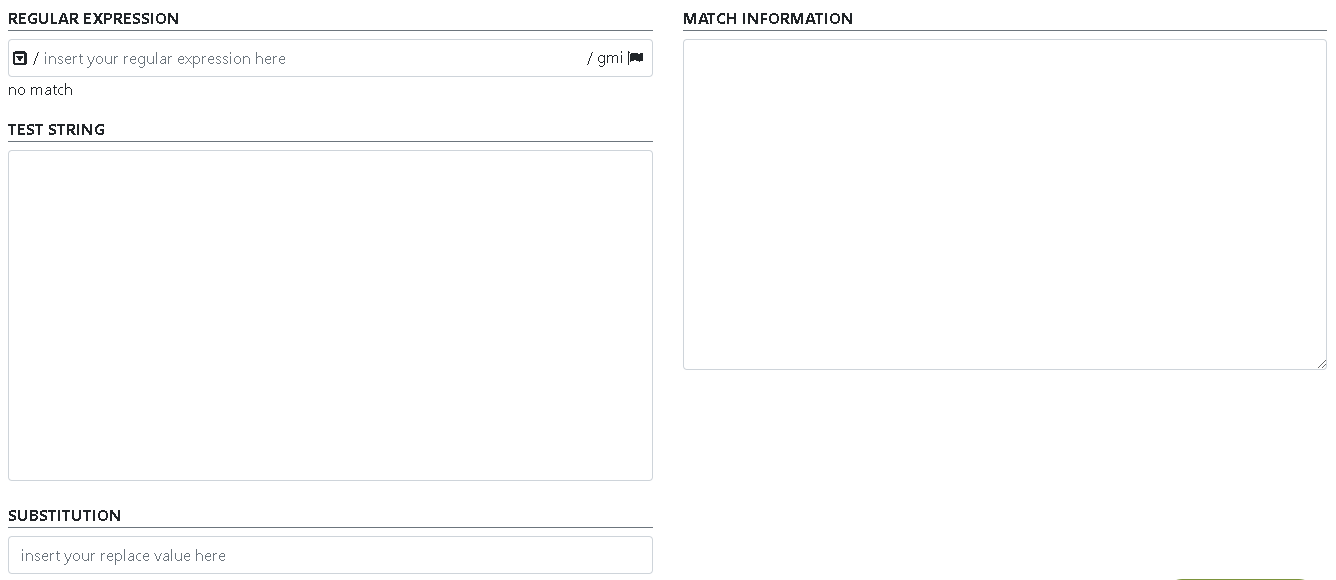Click inside the TEST STRING text area
Image resolution: width=1336 pixels, height=580 pixels.
point(330,315)
